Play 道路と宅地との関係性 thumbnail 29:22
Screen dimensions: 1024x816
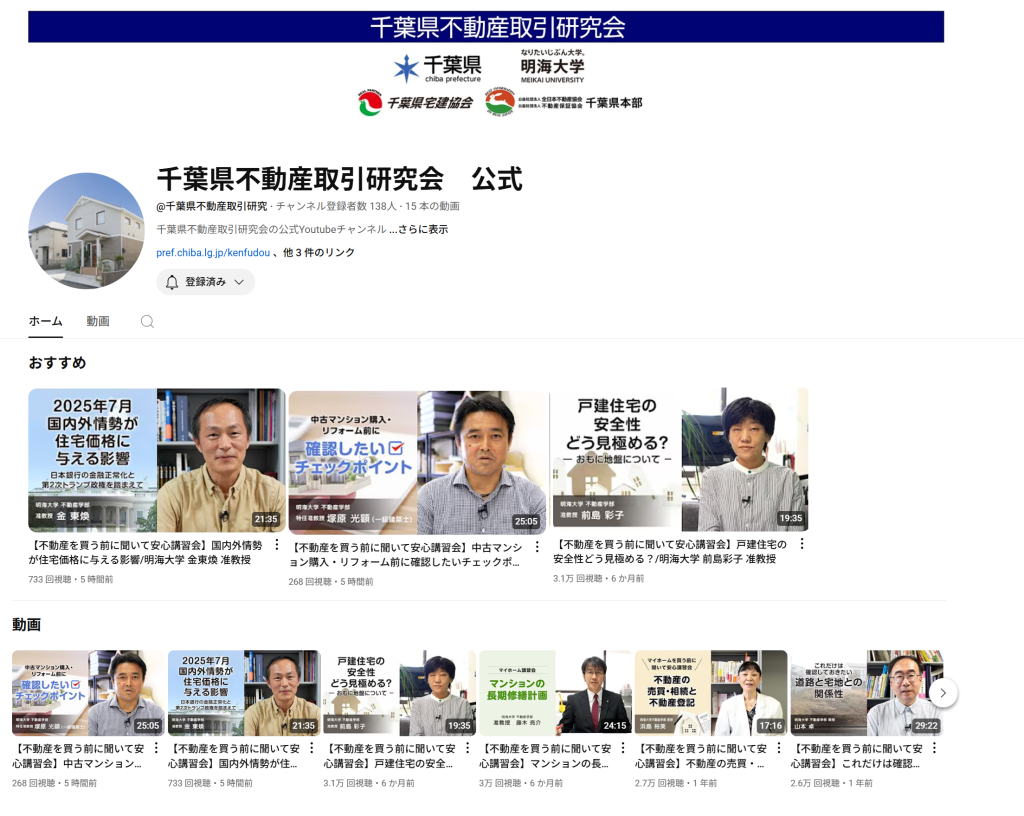(x=867, y=693)
